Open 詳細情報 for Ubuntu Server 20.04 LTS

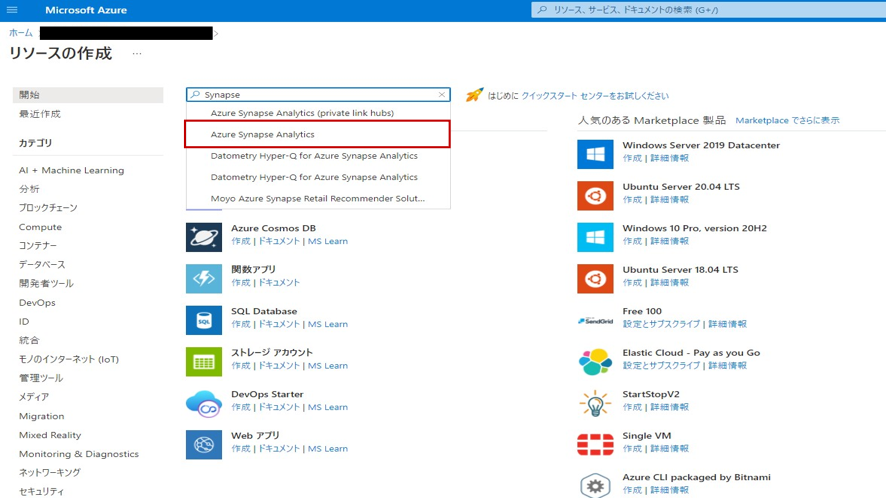(x=670, y=200)
